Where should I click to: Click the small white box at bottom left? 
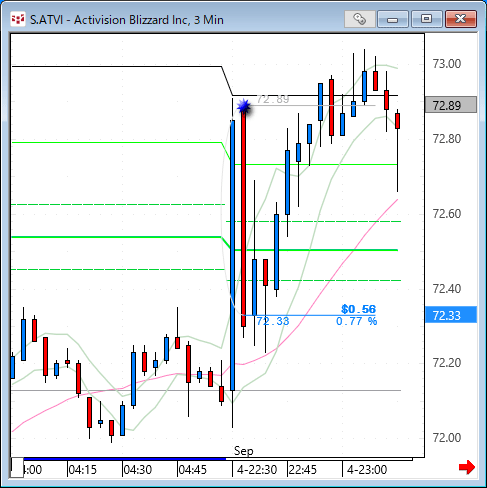pyautogui.click(x=17, y=468)
